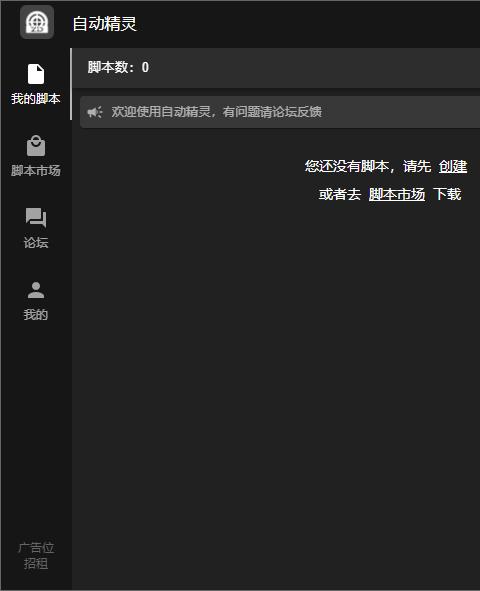Open 我的 via the person icon
This screenshot has width=480, height=591.
[36, 290]
